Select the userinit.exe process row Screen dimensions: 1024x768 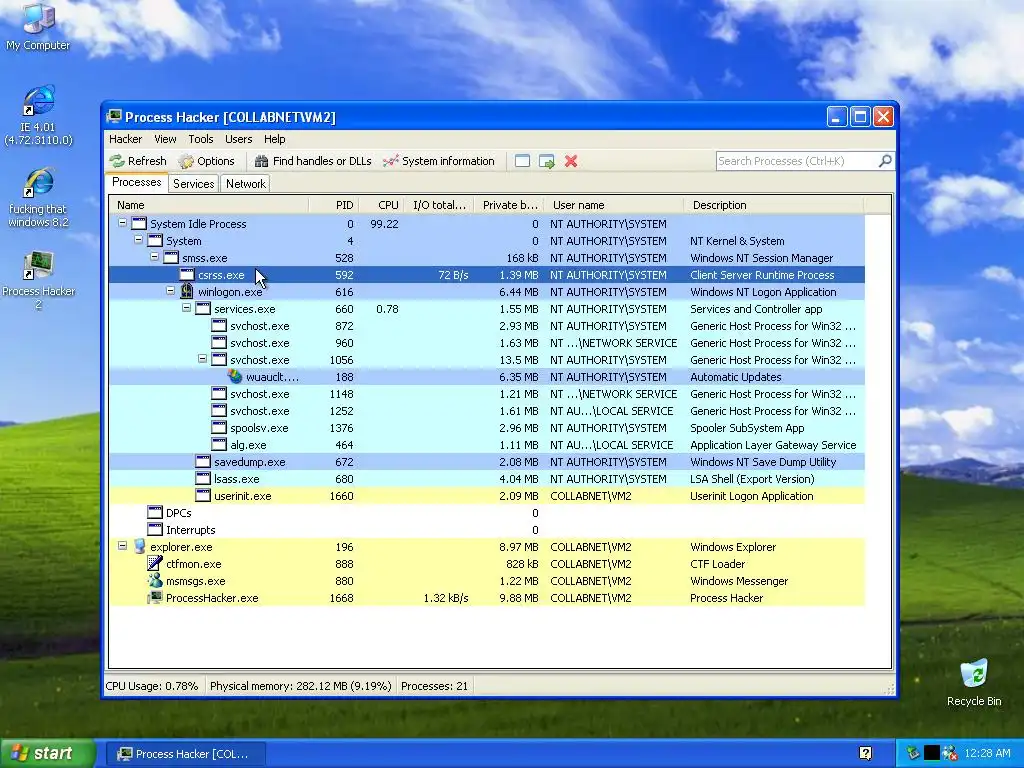(487, 496)
